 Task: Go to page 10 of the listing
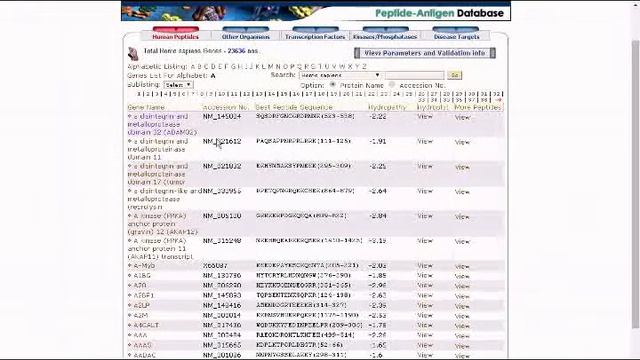click(x=222, y=94)
